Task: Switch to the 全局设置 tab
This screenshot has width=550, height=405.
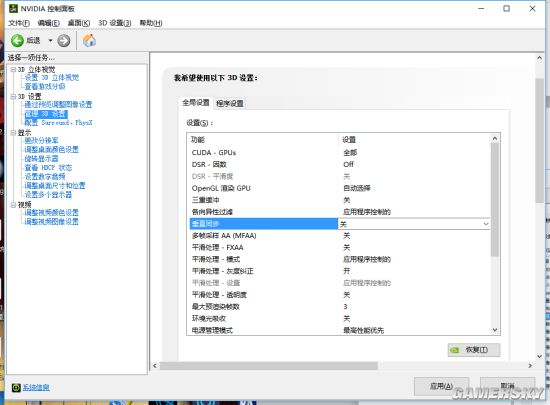Action: click(196, 103)
